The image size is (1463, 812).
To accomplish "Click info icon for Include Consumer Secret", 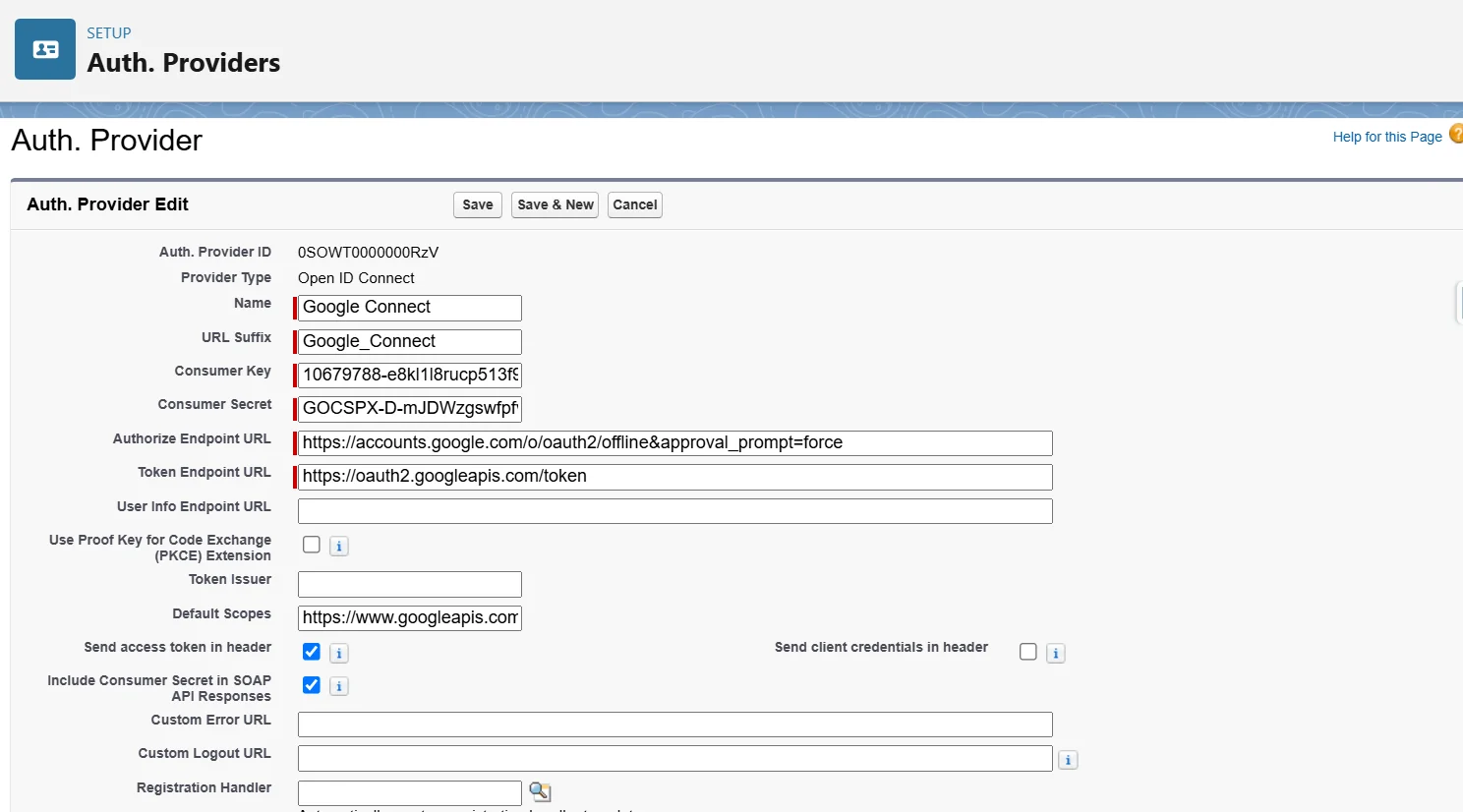I will (x=339, y=686).
